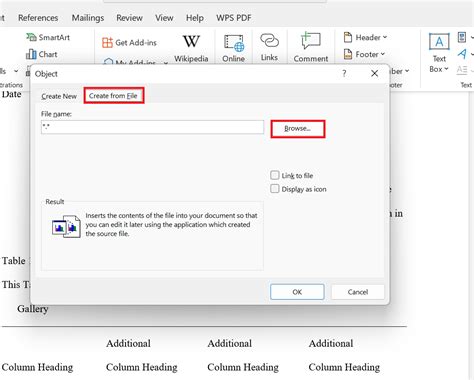The image size is (474, 380).
Task: Close the Object dialog
Action: click(x=375, y=73)
